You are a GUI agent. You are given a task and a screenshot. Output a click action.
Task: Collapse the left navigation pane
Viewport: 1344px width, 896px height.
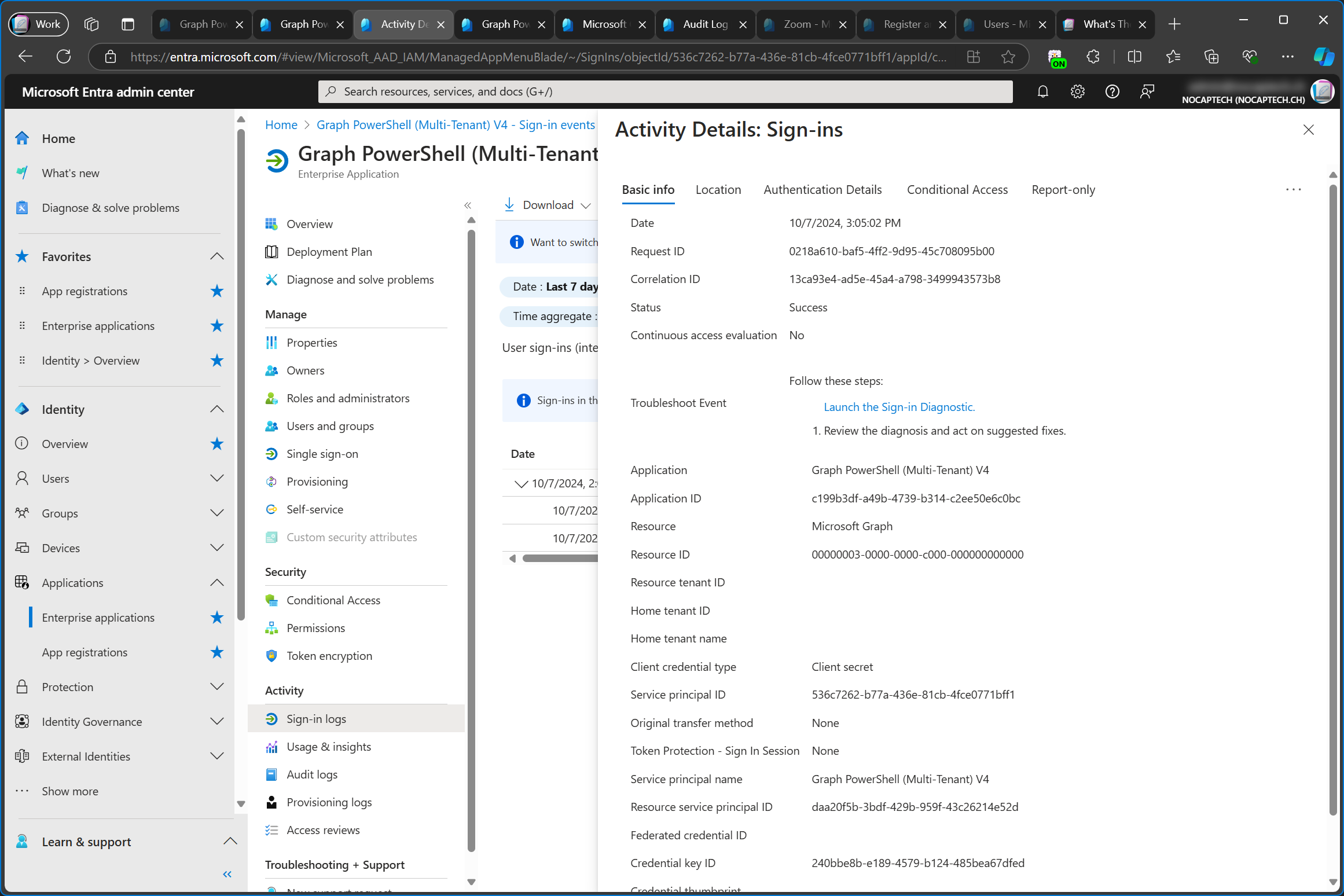227,874
